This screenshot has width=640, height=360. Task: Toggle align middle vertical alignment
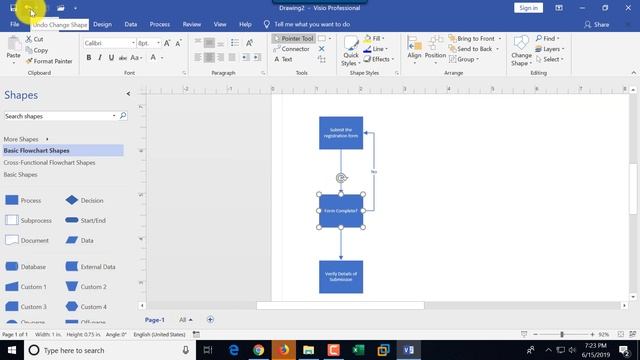click(x=209, y=42)
